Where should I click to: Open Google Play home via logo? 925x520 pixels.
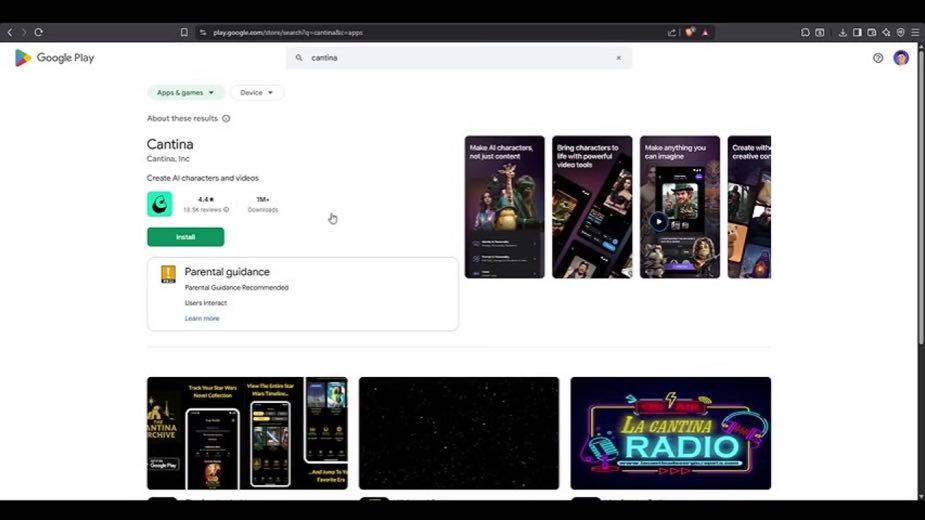coord(54,58)
